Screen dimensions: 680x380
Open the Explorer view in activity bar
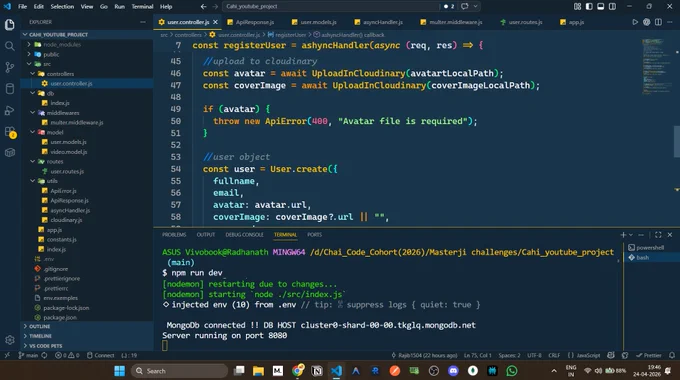tap(10, 25)
